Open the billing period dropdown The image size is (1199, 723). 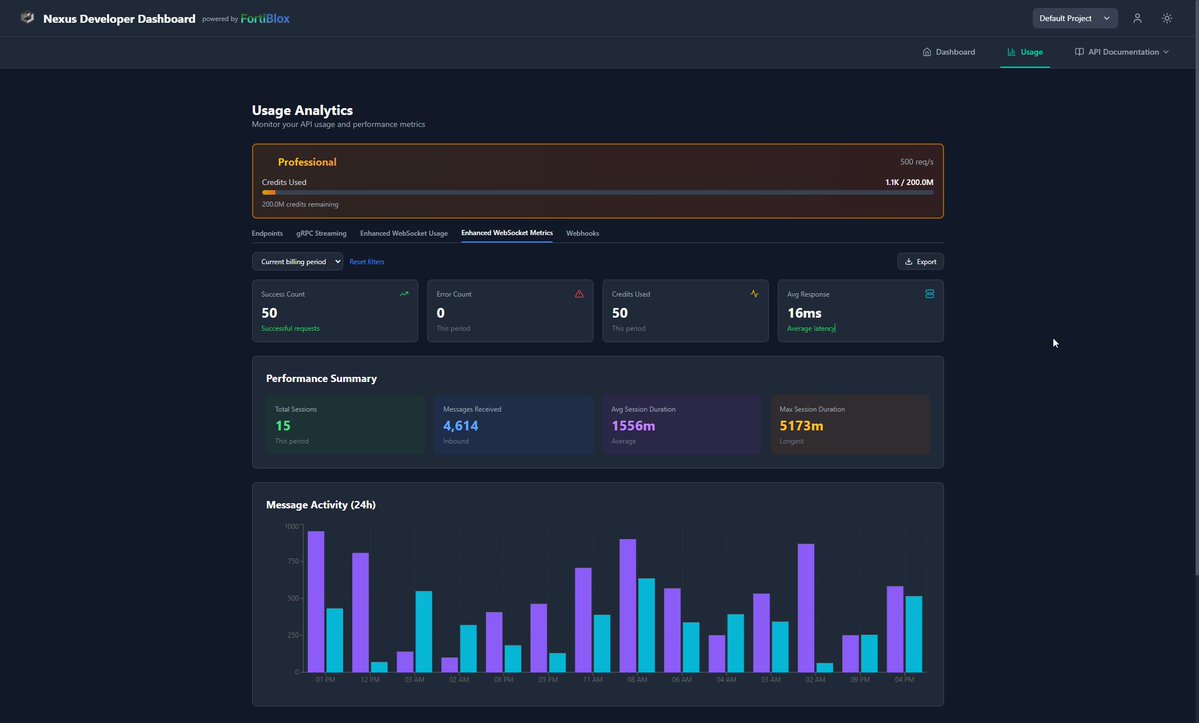pos(296,261)
